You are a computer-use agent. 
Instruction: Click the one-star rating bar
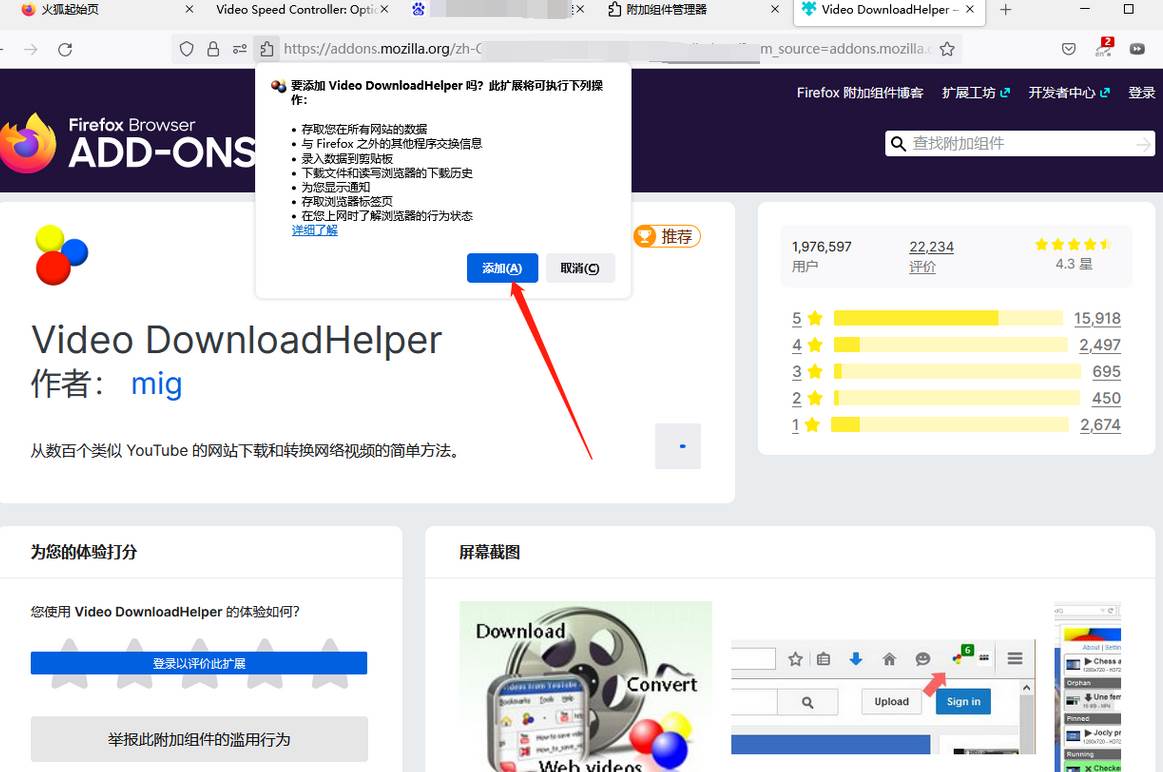tap(949, 425)
